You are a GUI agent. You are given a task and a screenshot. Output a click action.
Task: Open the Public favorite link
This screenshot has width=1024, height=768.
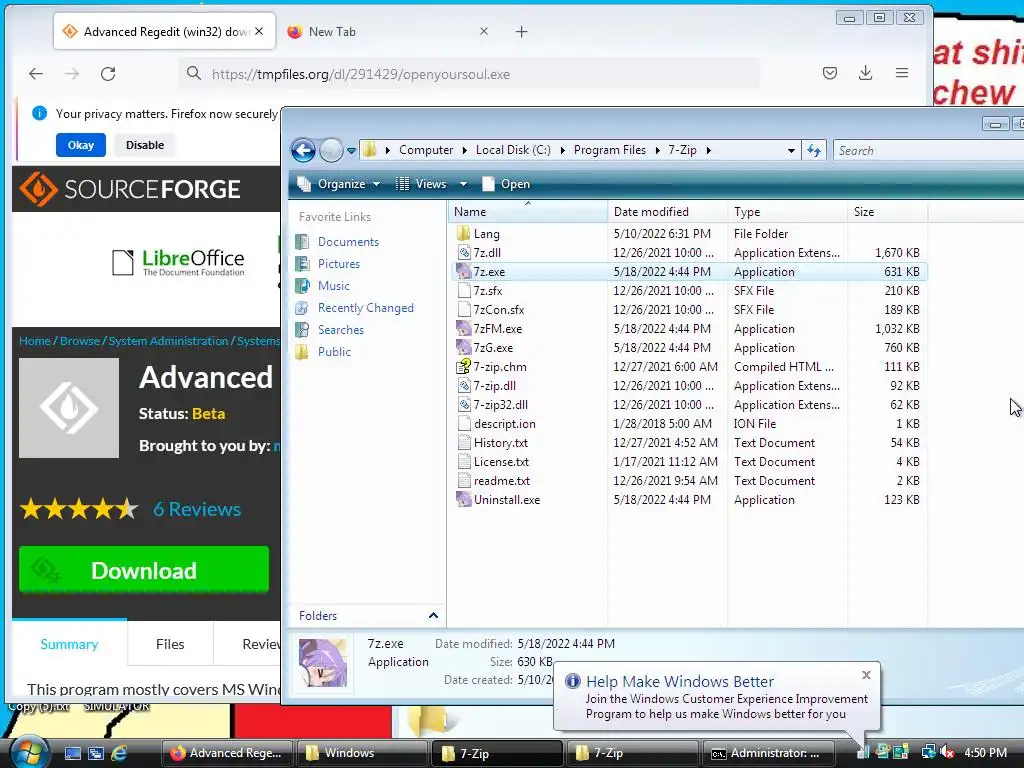point(334,352)
